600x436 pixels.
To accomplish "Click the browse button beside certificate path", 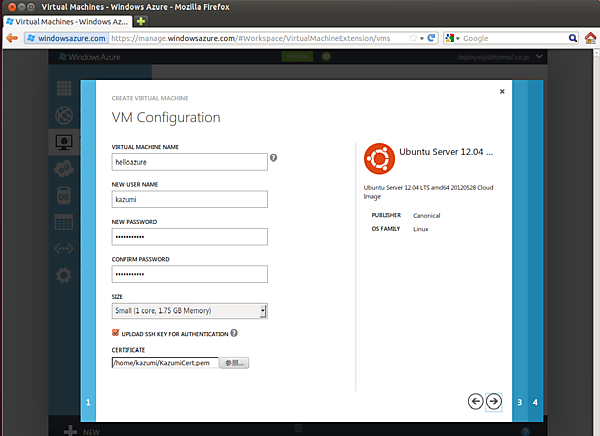I will tap(233, 363).
